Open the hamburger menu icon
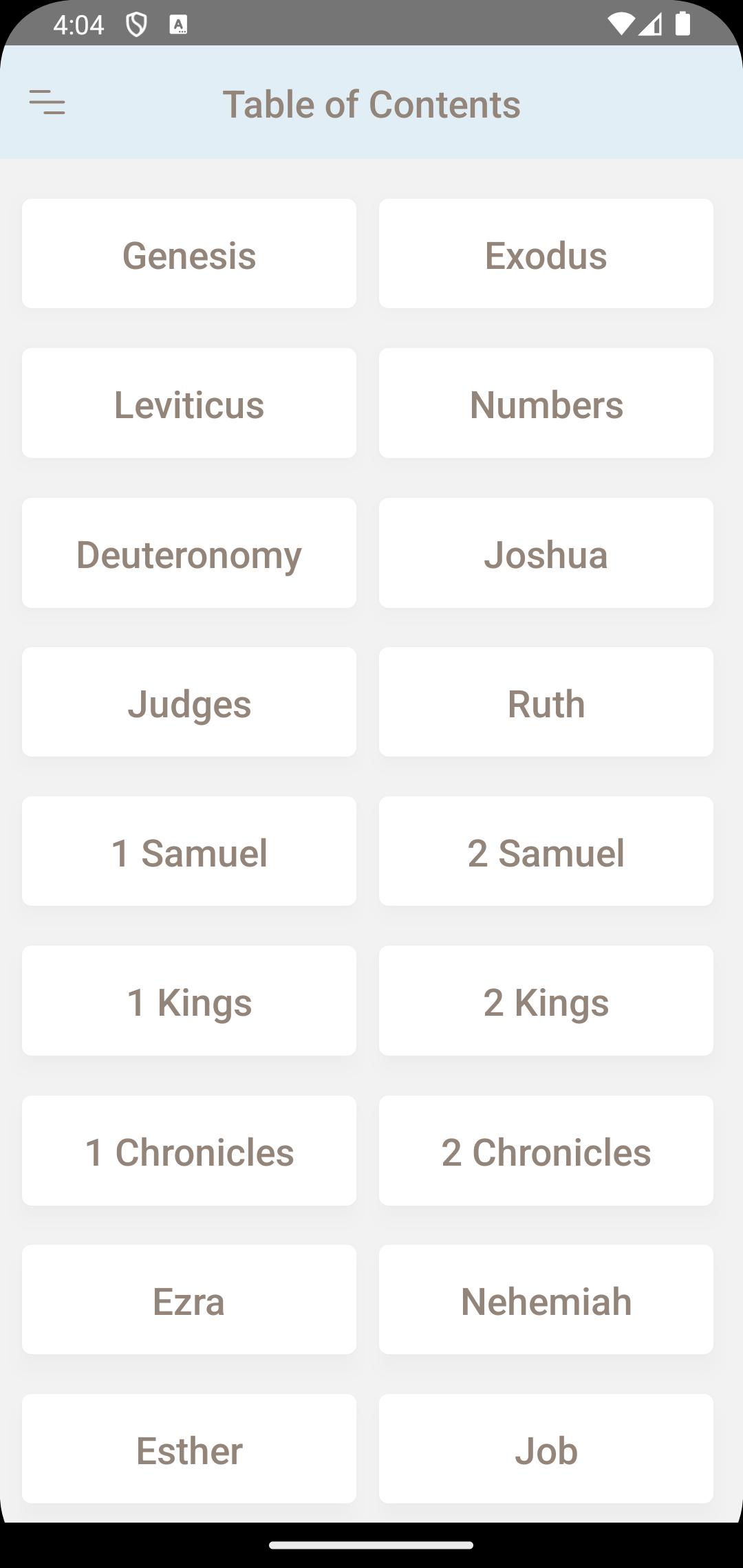This screenshot has height=1568, width=743. click(47, 102)
